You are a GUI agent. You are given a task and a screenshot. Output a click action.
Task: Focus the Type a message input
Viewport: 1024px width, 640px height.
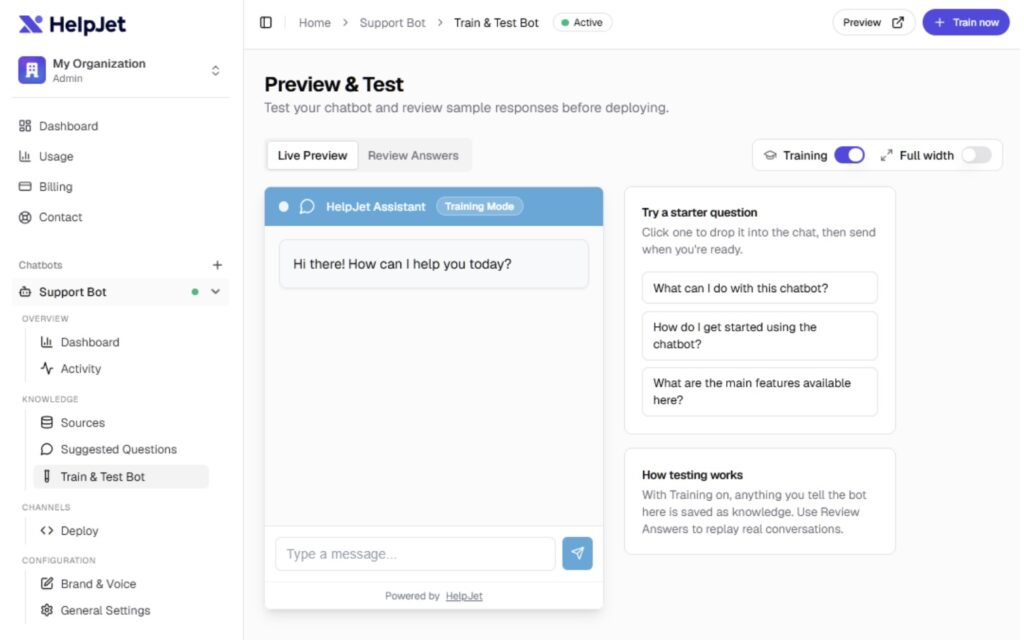tap(415, 554)
